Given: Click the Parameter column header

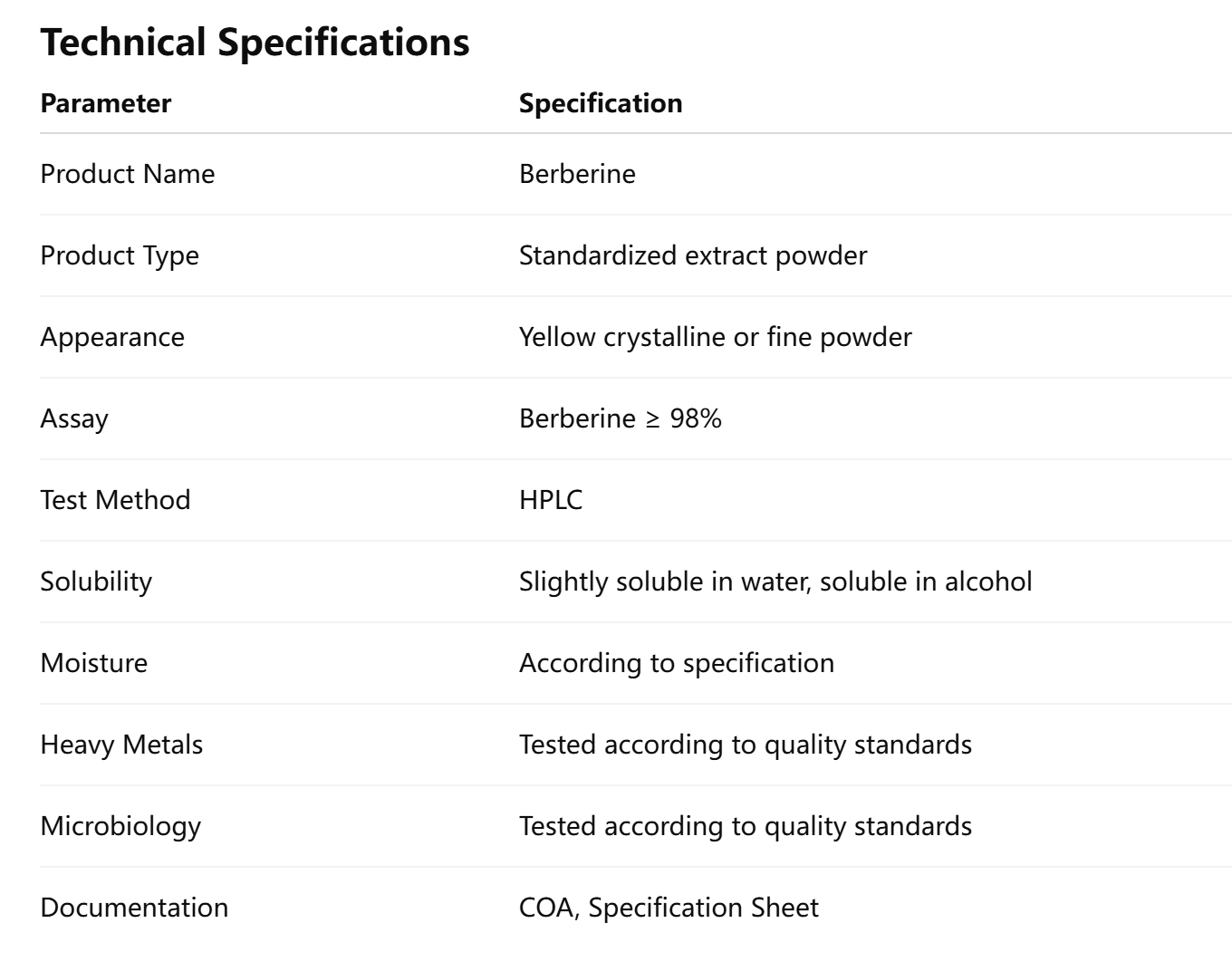Looking at the screenshot, I should pyautogui.click(x=105, y=103).
